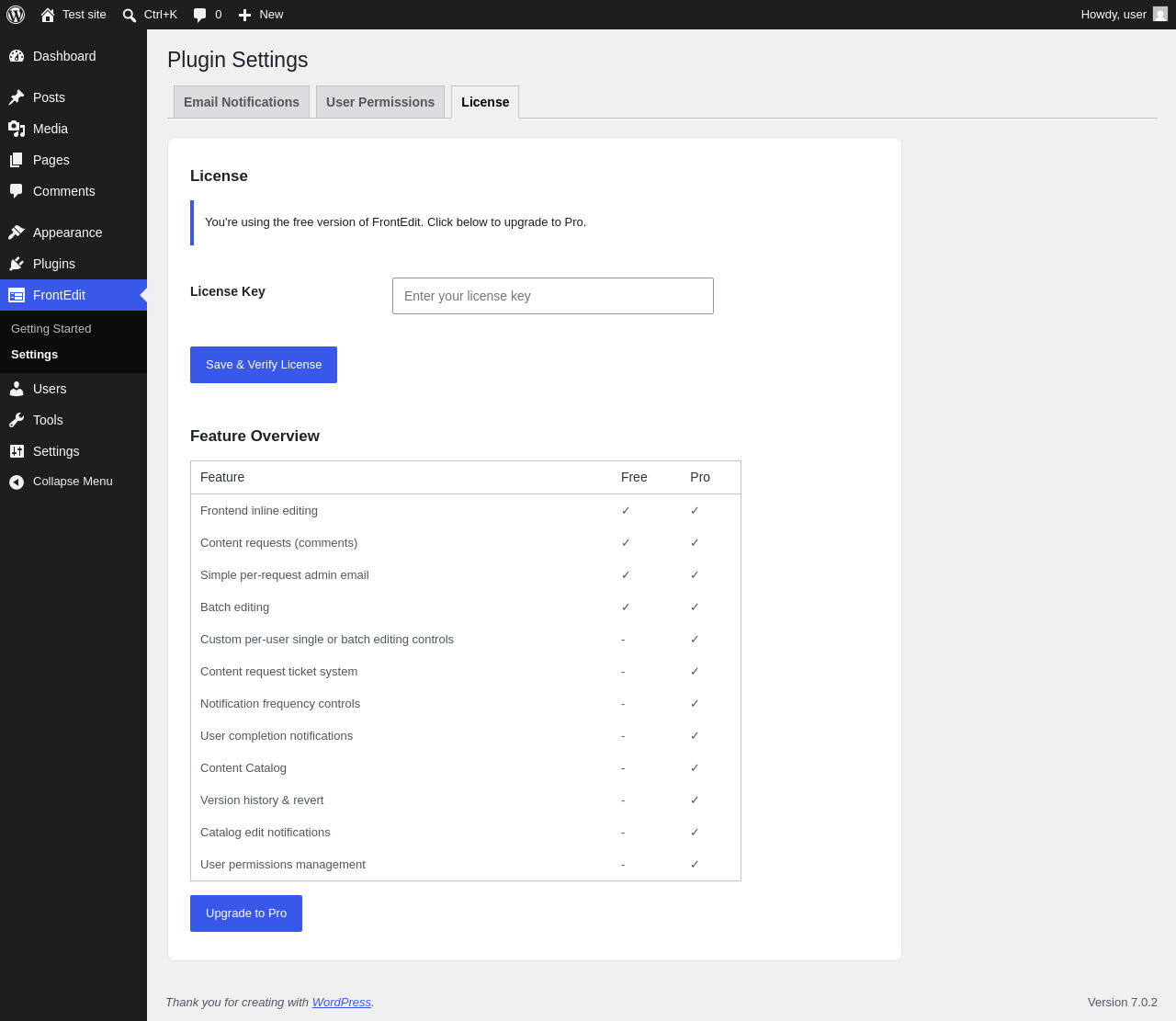The width and height of the screenshot is (1176, 1021).
Task: Click the Media sidebar icon
Action: (x=17, y=129)
